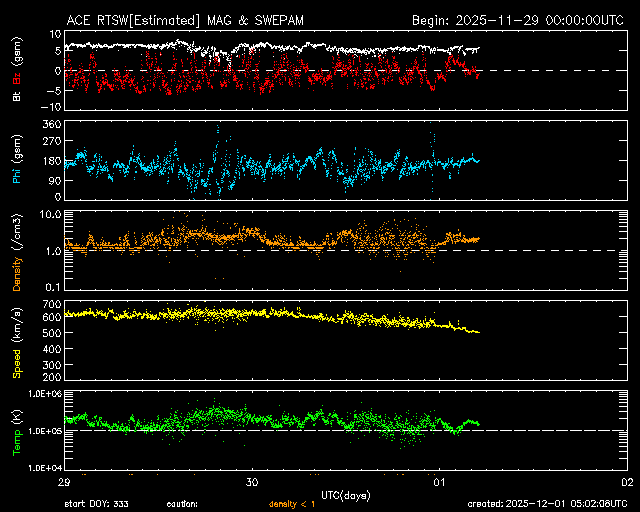Click the start DOY: 333 text
Viewport: 640px width, 512px height.
(99, 504)
